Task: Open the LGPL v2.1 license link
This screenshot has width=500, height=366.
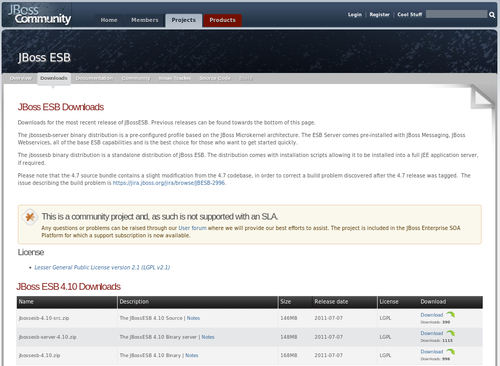Action: [102, 267]
